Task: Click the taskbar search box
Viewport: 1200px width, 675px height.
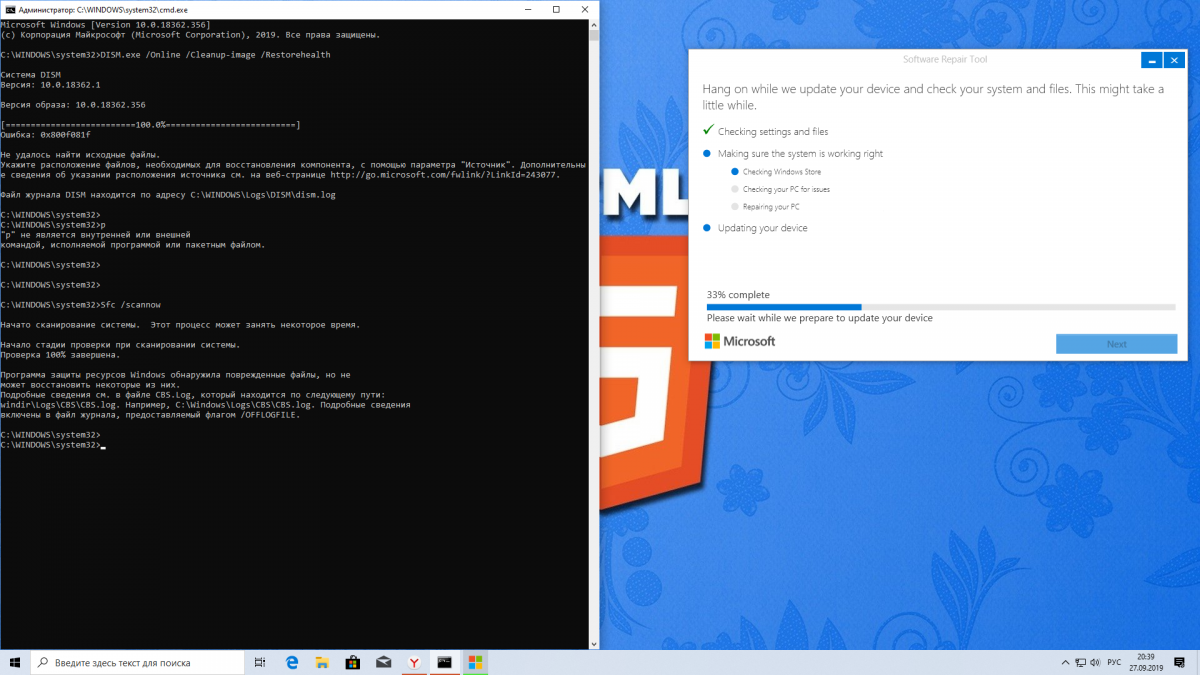Action: point(138,662)
